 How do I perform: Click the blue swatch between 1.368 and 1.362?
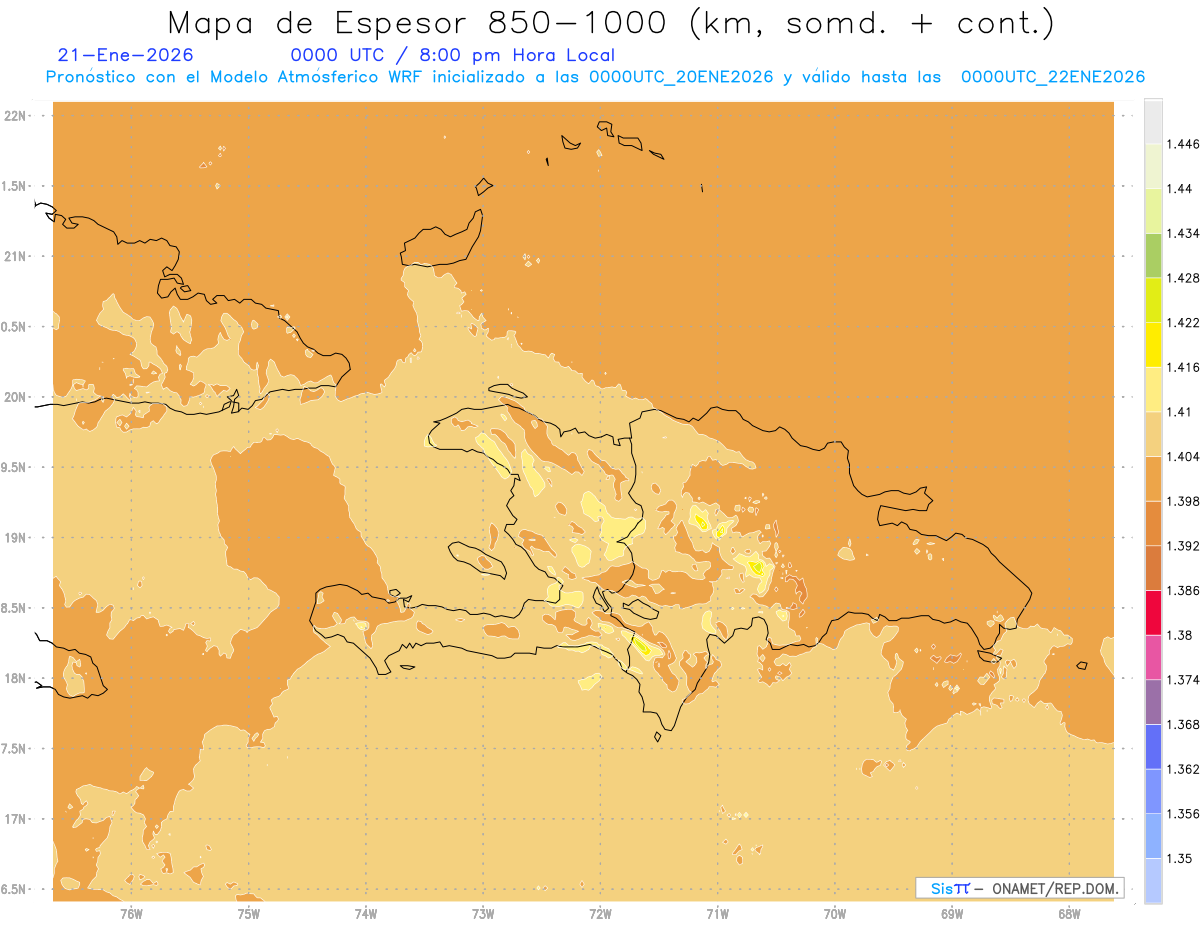coord(1153,746)
